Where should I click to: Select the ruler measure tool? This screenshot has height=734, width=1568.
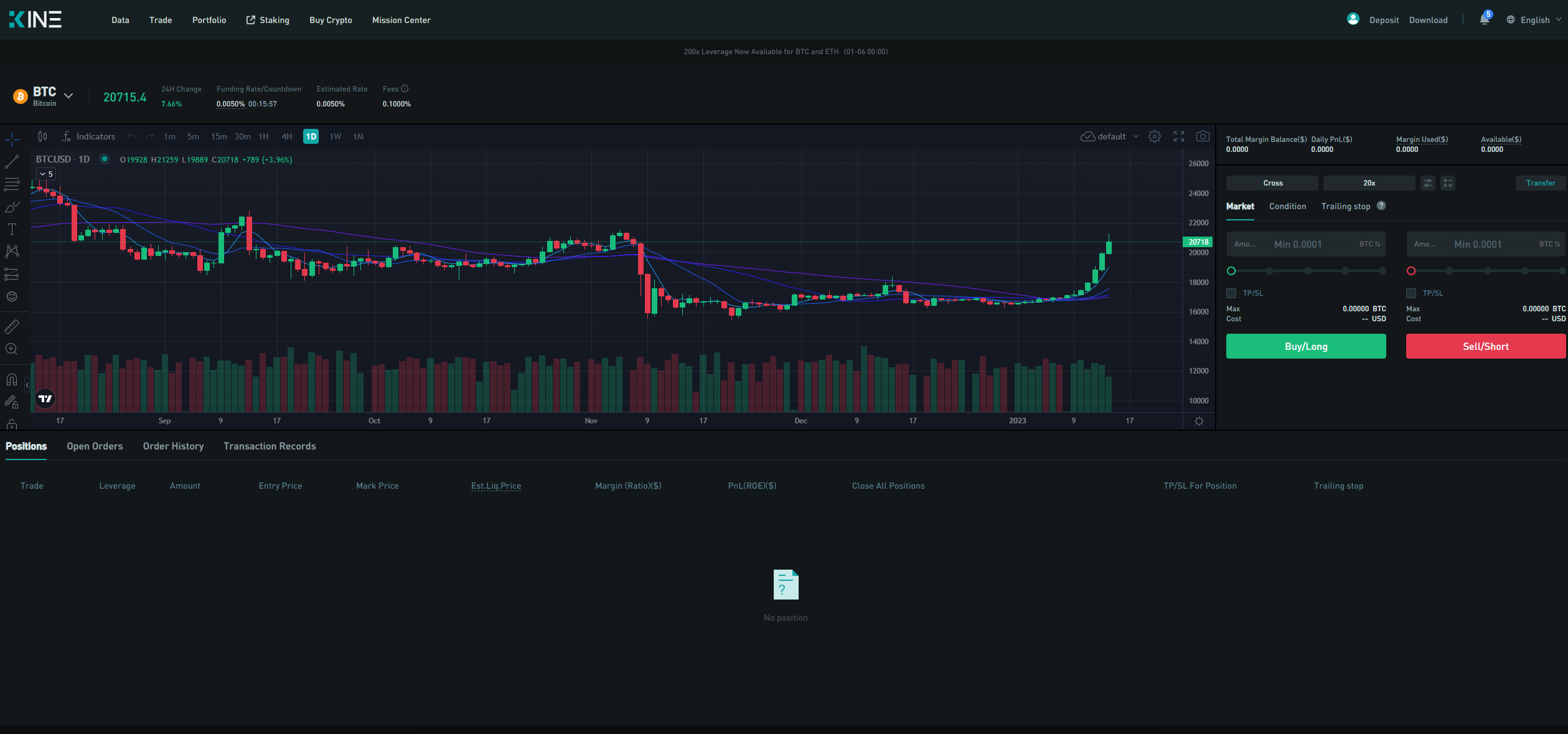[x=12, y=326]
